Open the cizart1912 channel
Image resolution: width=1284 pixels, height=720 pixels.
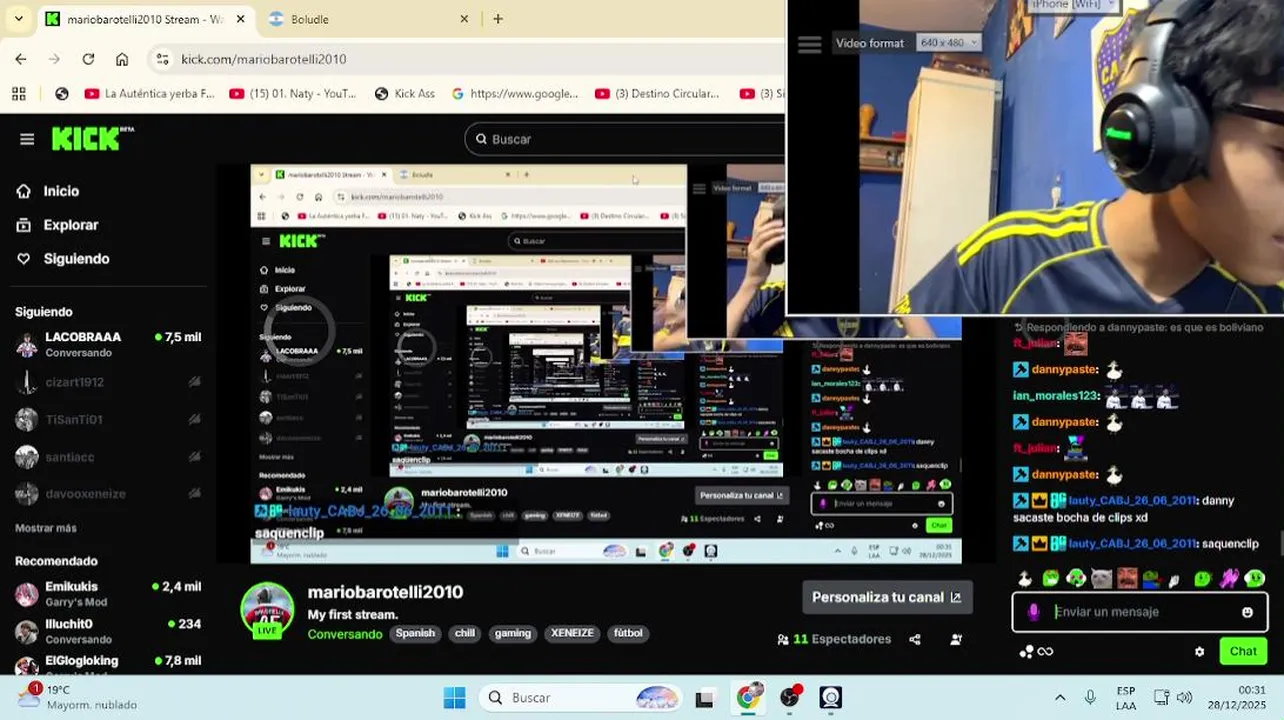coord(108,382)
